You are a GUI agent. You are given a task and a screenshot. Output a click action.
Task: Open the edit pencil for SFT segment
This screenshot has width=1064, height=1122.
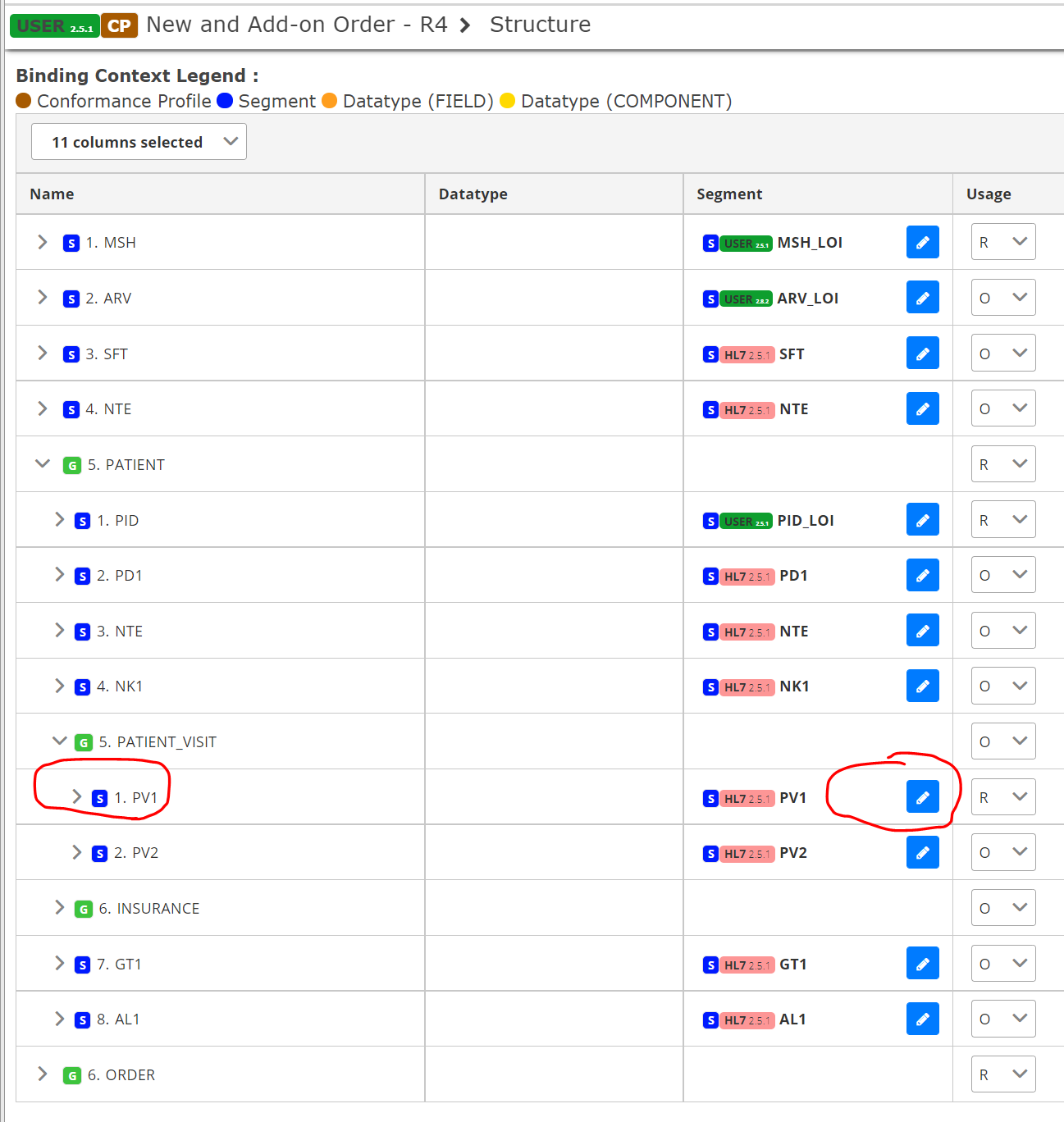(922, 353)
